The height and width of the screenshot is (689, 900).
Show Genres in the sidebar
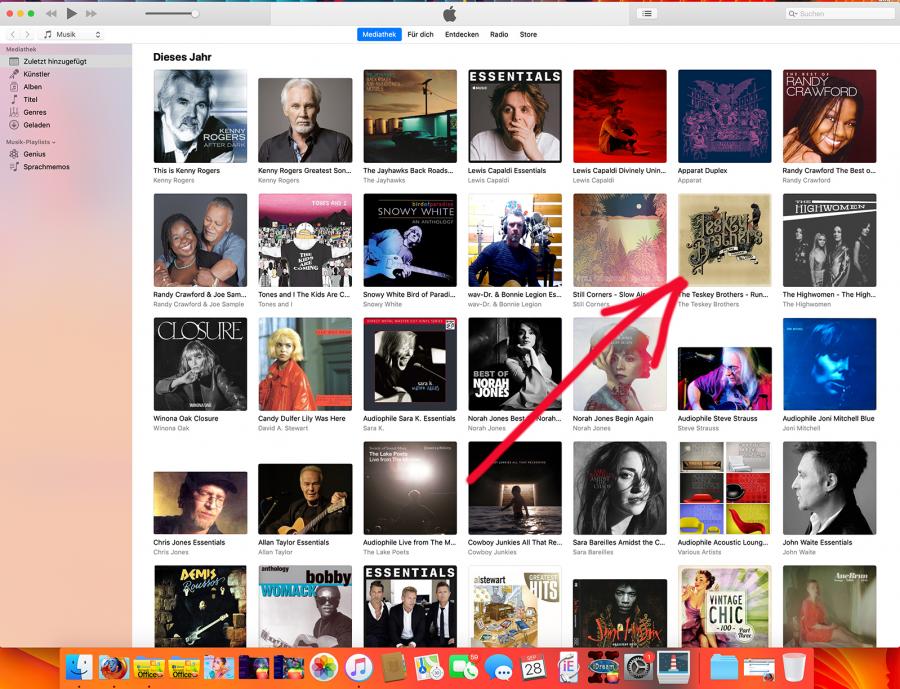[x=34, y=112]
